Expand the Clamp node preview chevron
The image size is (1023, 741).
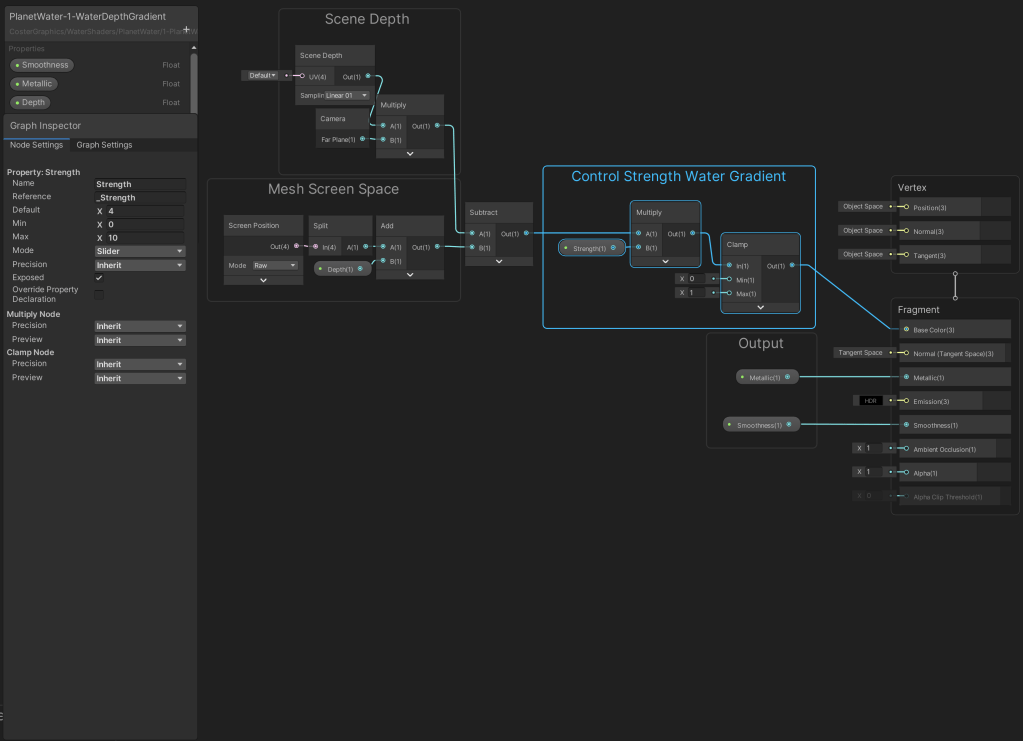[x=760, y=307]
